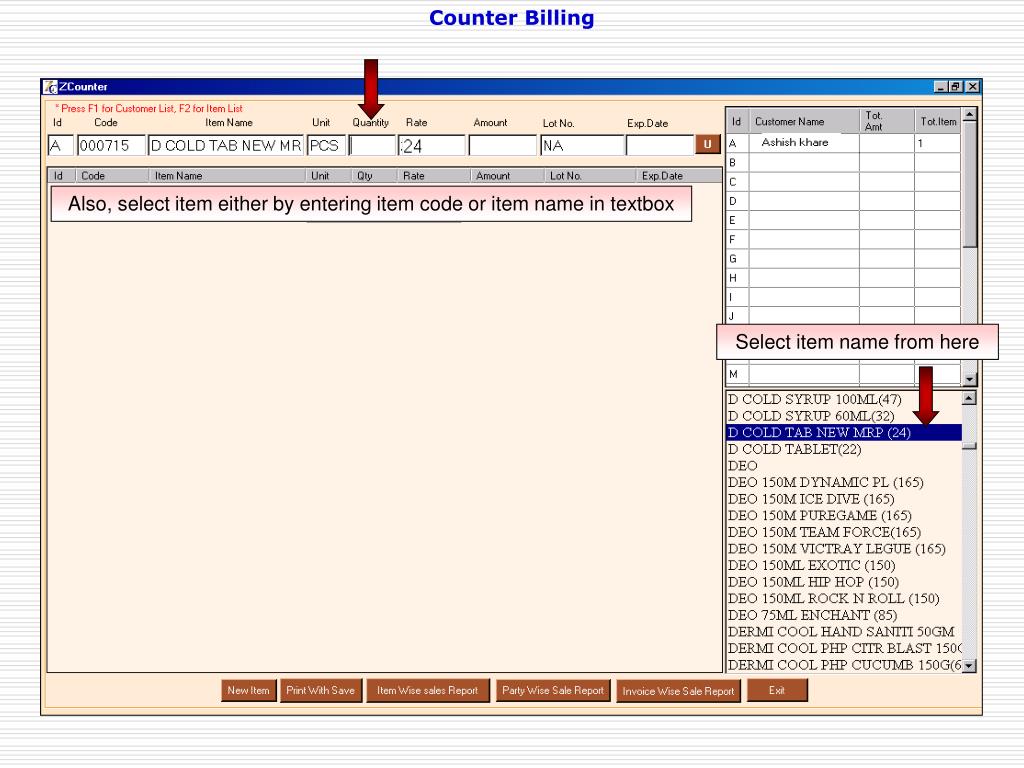
Task: Select highlighted item D COLD TAB NEW MRP (24)
Action: tap(844, 432)
